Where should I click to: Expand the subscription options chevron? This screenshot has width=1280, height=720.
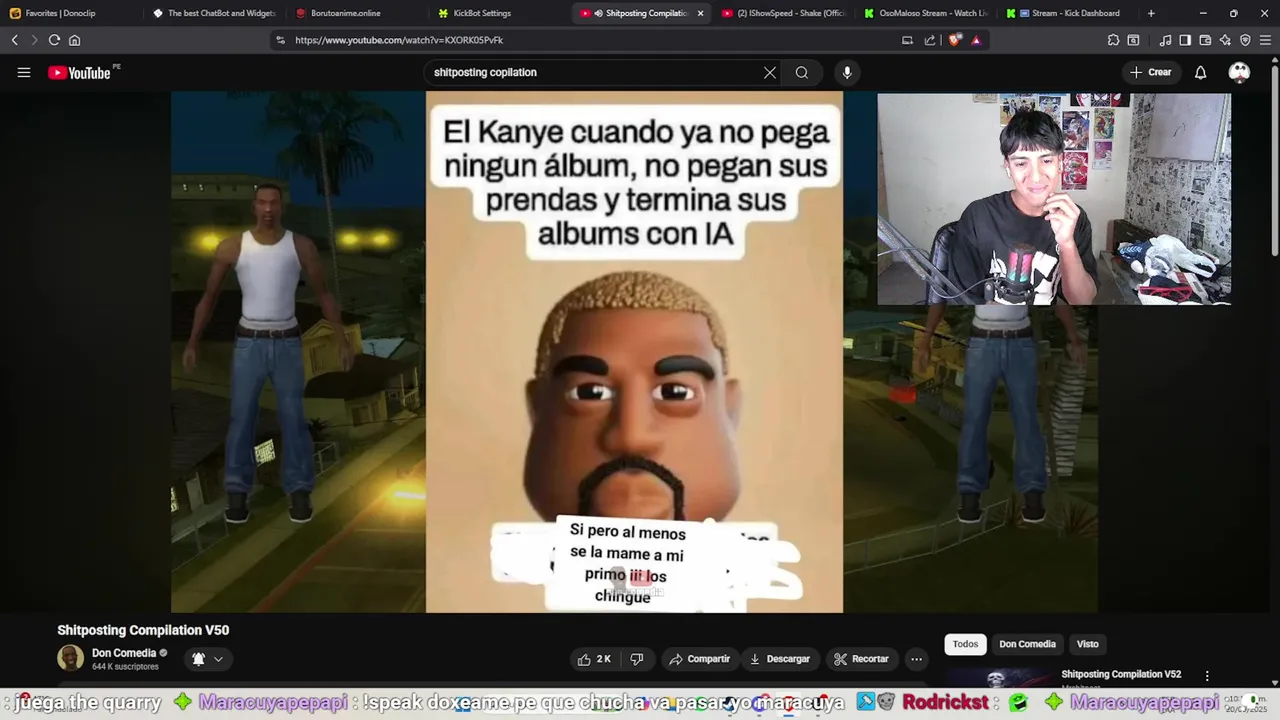click(218, 659)
